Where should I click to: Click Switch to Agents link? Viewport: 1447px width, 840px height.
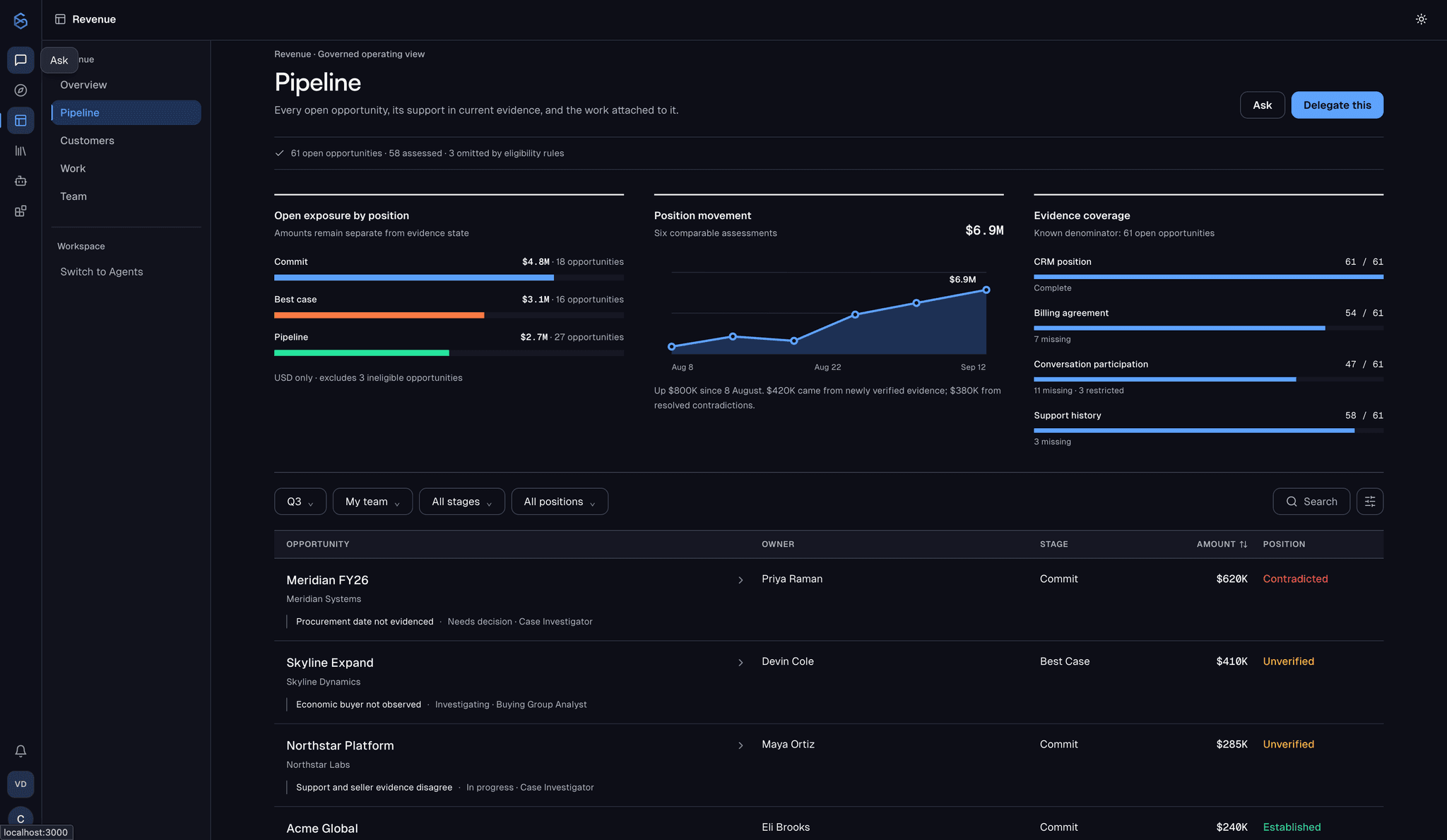click(x=102, y=272)
